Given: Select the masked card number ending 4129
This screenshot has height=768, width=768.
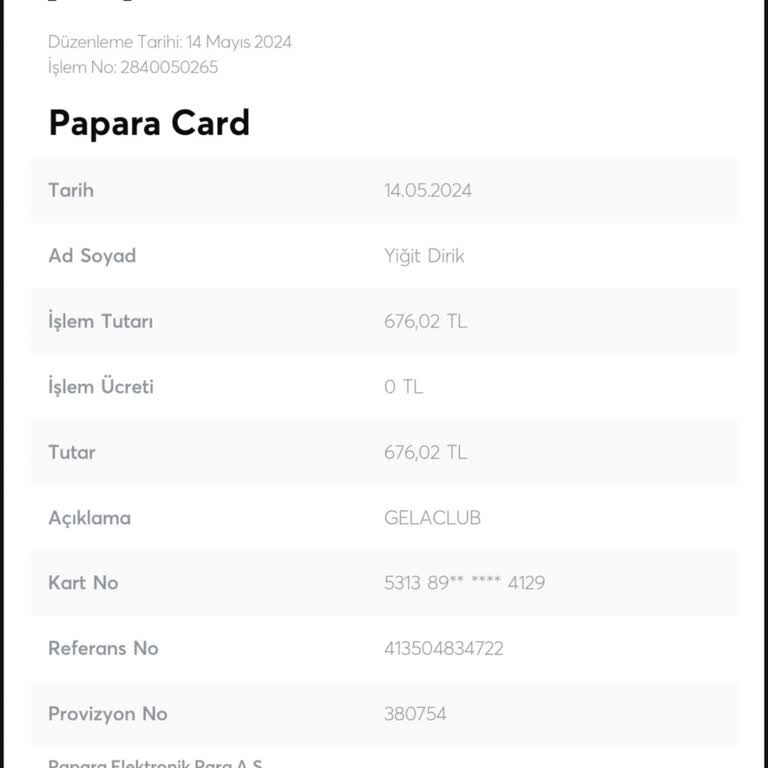Looking at the screenshot, I should (x=464, y=583).
